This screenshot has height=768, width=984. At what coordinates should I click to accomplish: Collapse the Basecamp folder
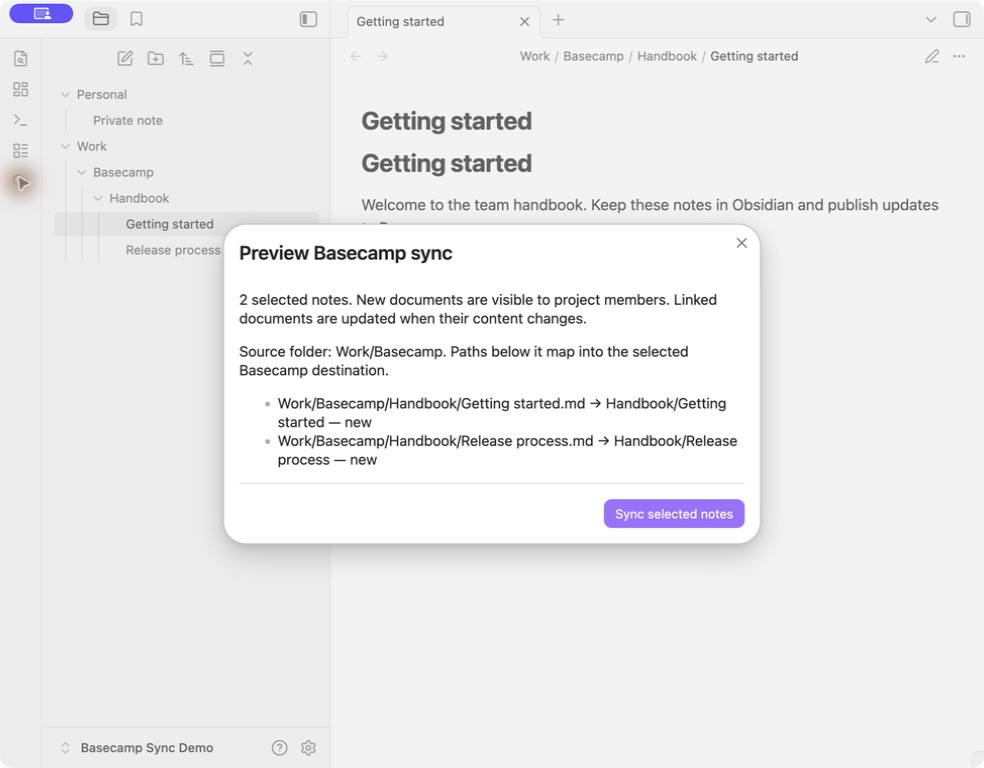tap(82, 172)
